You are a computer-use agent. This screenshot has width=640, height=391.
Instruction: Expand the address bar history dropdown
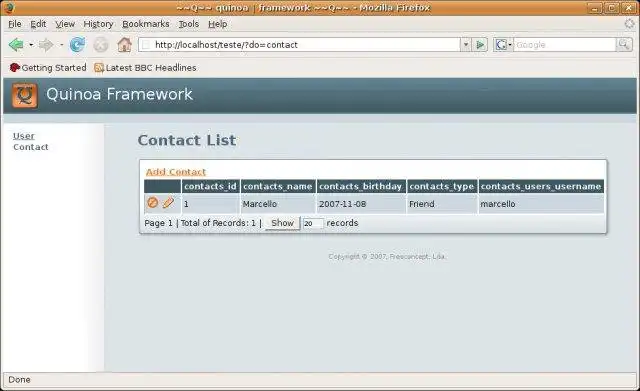465,44
